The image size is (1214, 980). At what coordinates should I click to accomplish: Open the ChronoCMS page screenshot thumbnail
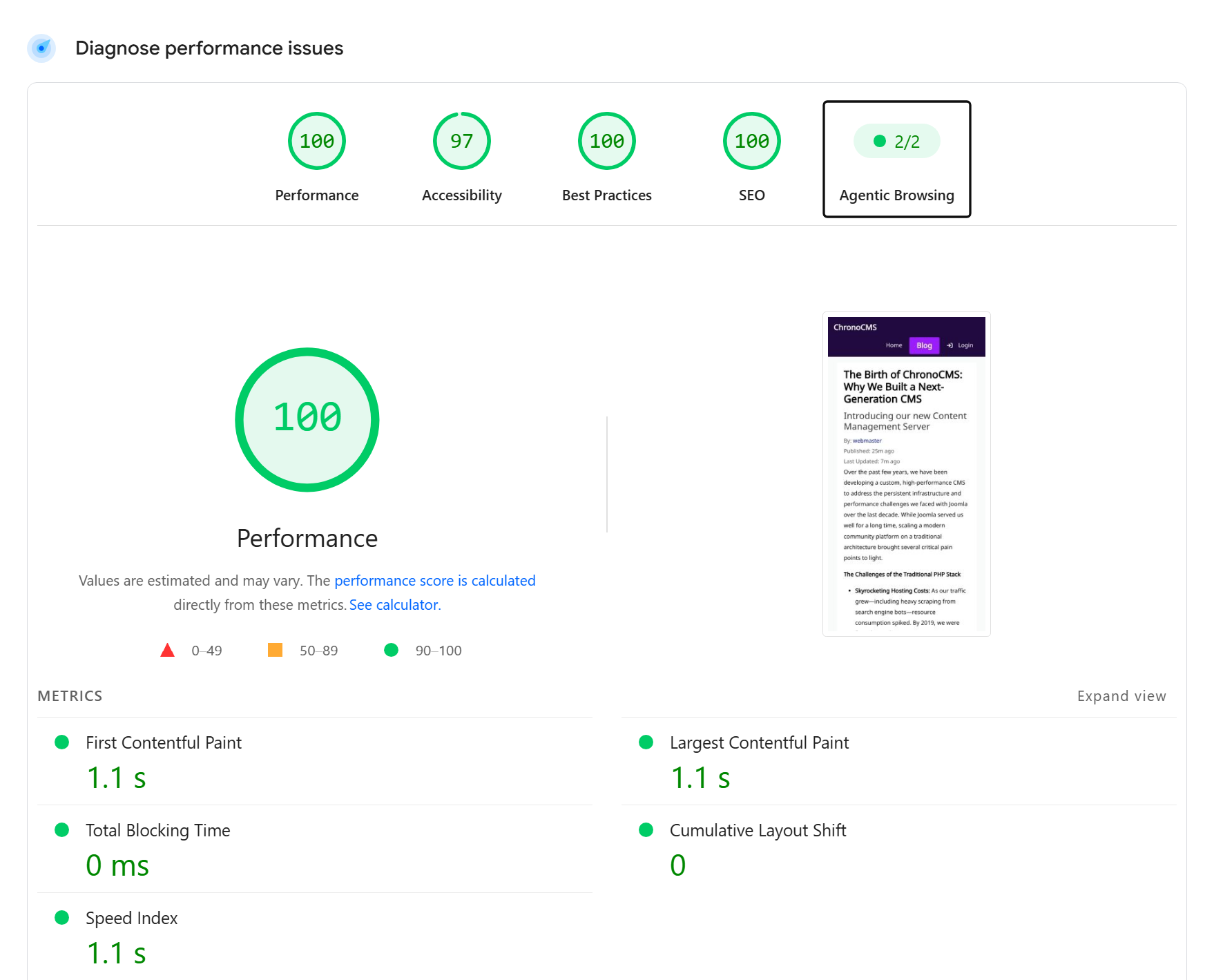click(907, 474)
